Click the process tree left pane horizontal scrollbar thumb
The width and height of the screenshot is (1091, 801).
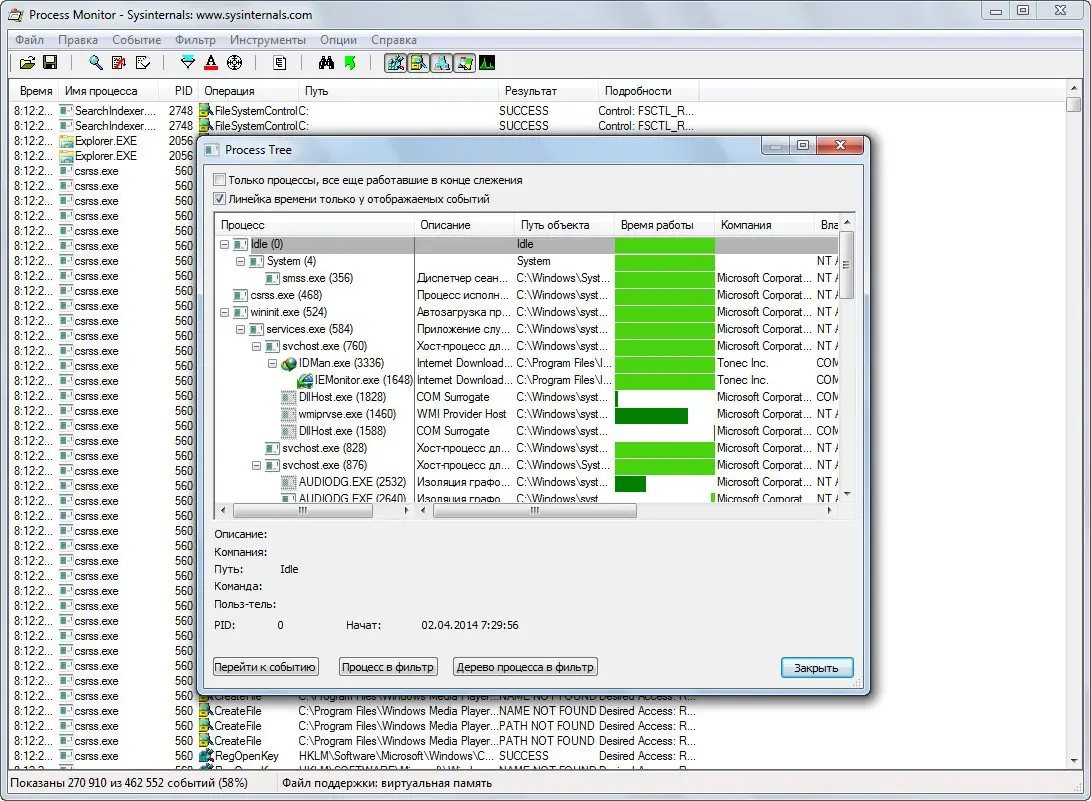pos(303,511)
